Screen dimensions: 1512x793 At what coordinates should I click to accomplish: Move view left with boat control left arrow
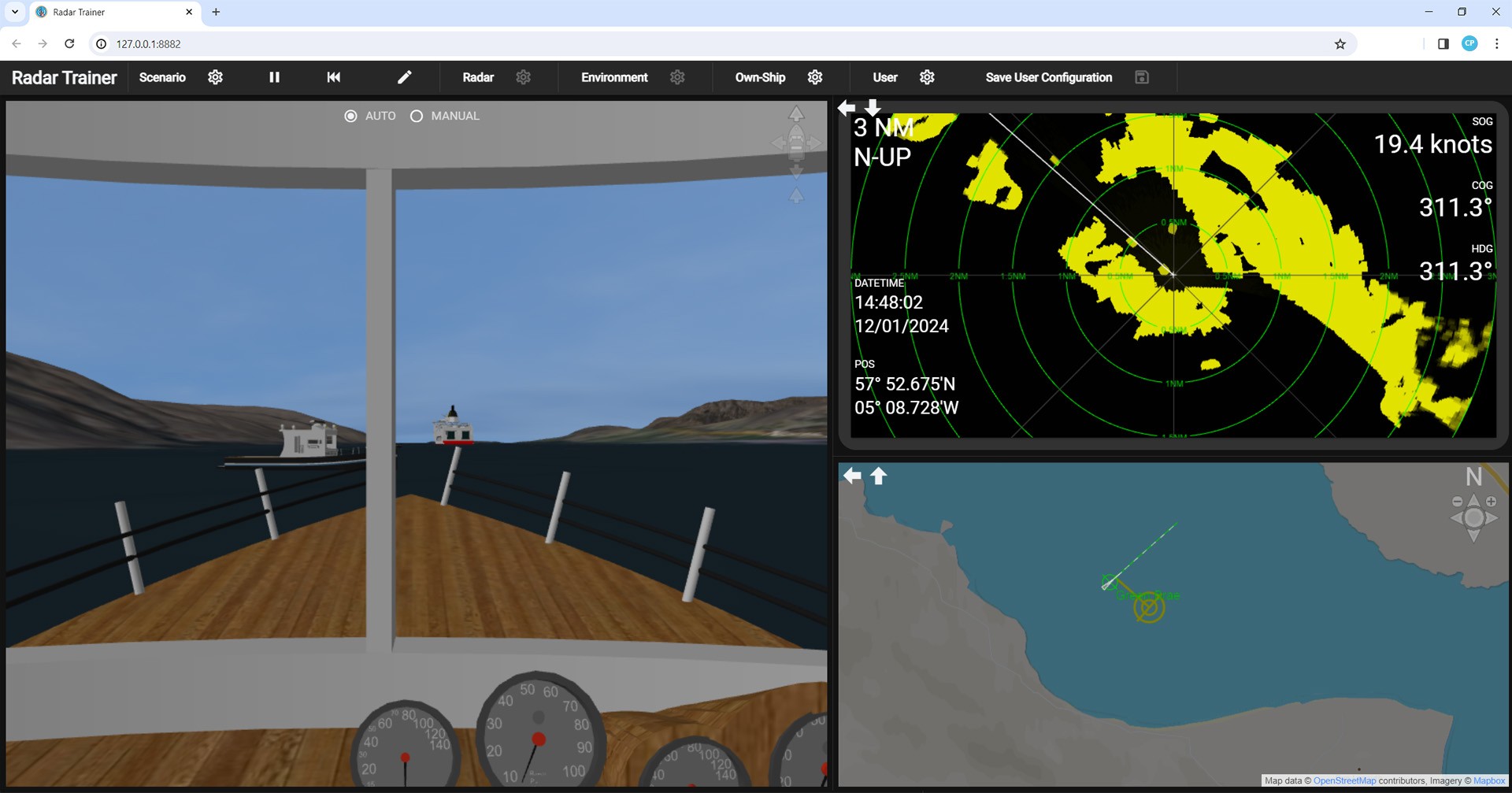point(777,143)
